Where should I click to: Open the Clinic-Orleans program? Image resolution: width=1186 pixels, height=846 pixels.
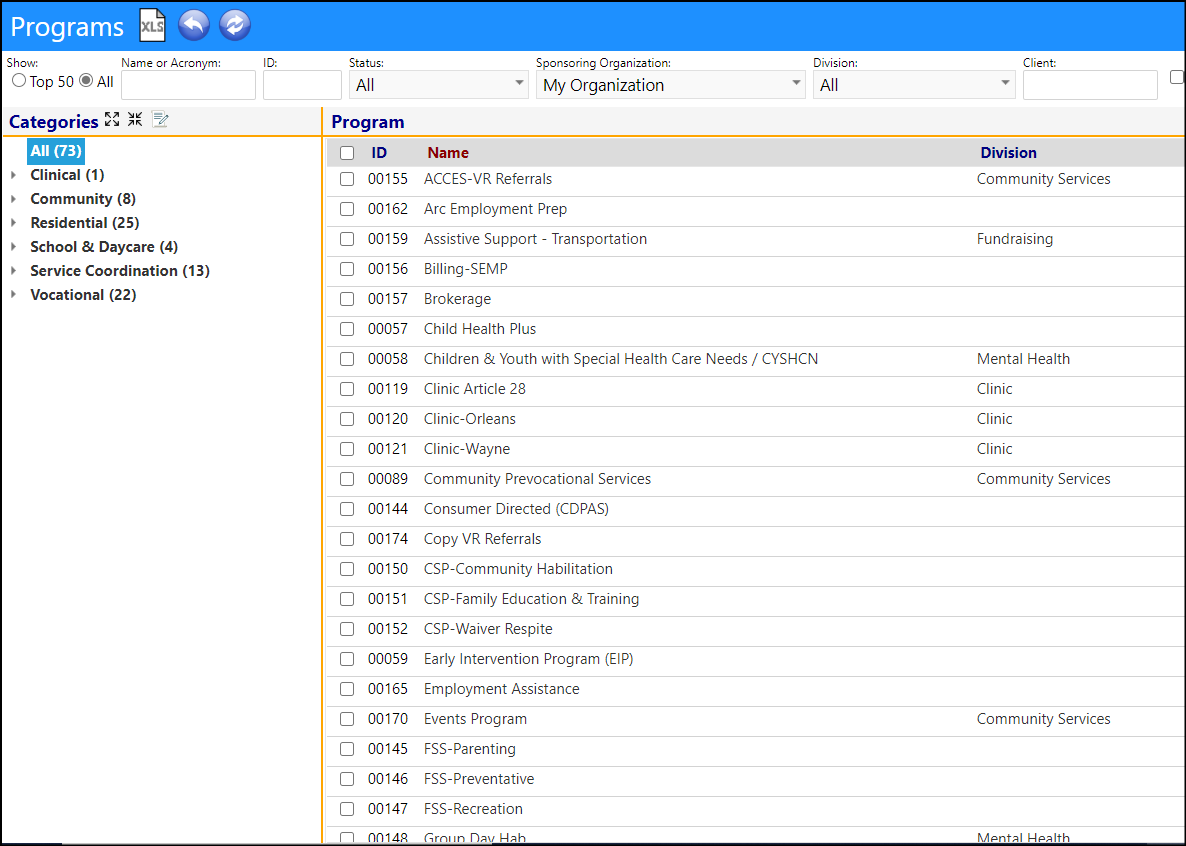pos(470,419)
